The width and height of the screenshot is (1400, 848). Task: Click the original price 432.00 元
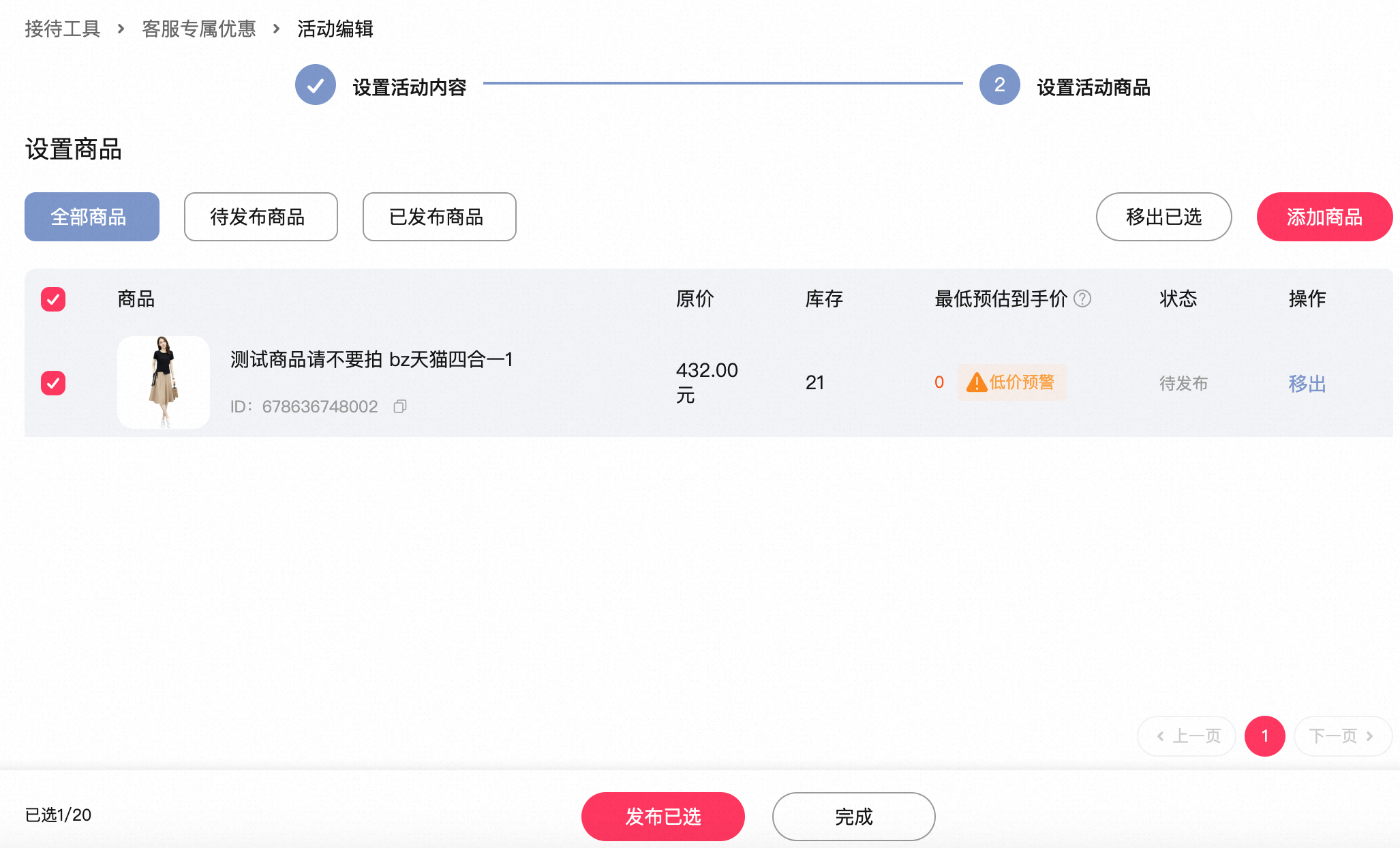click(x=707, y=382)
